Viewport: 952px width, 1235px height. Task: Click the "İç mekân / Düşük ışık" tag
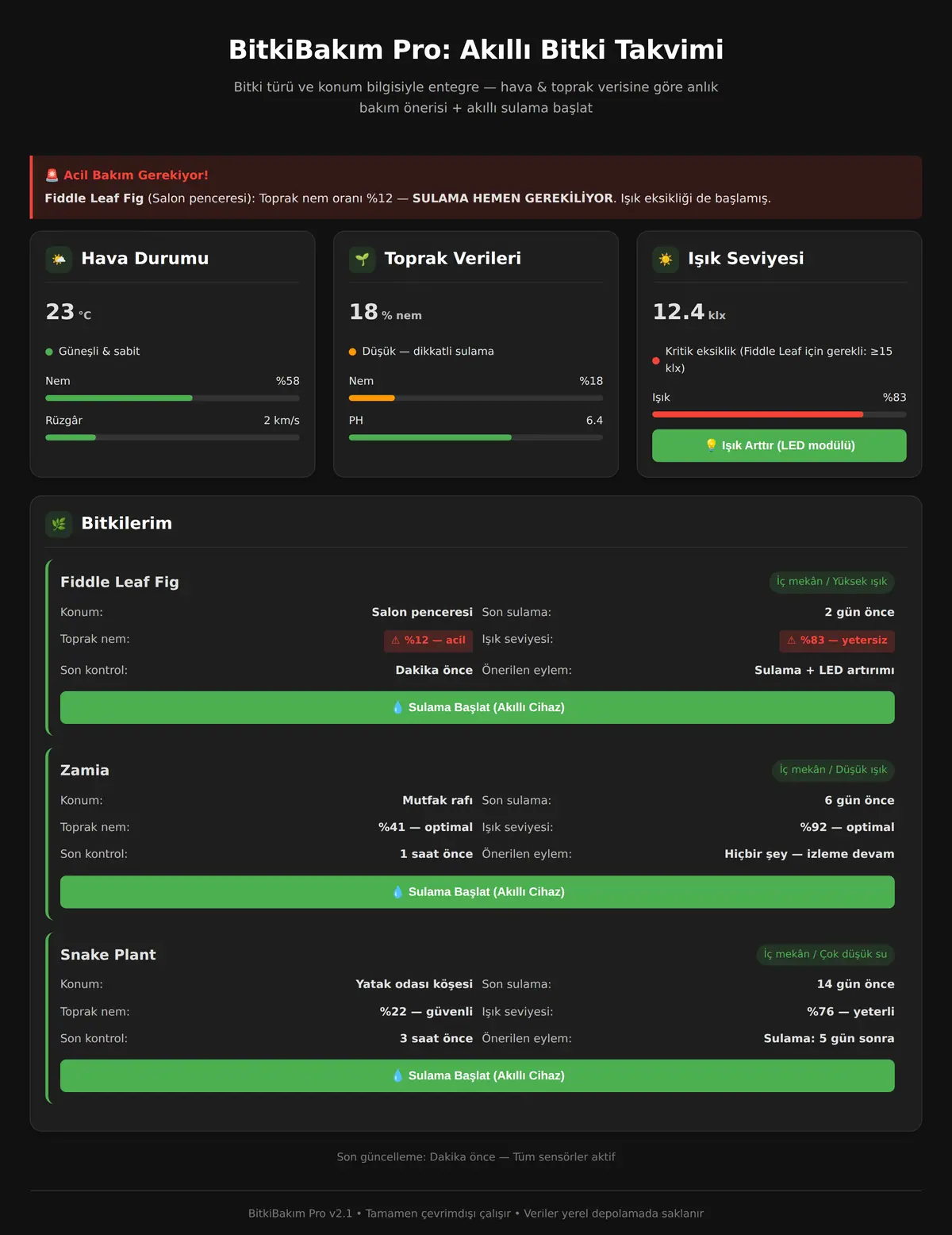click(833, 770)
